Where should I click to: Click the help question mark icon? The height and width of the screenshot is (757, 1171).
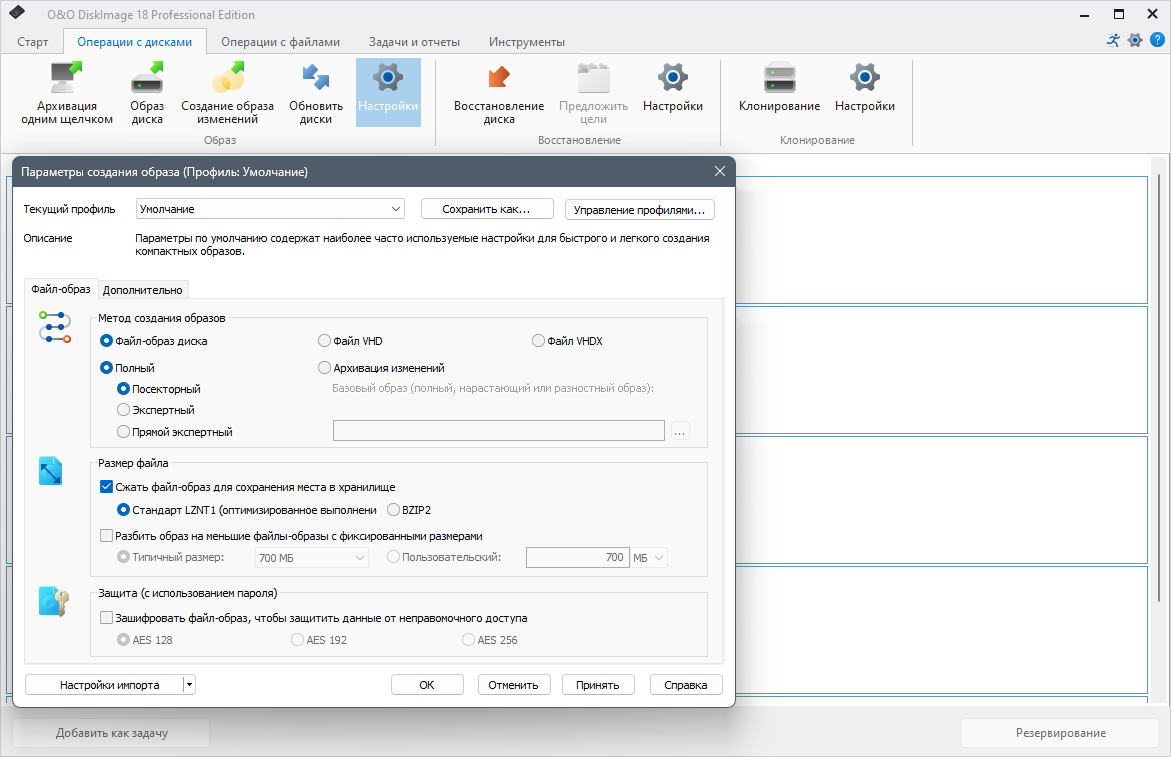coord(1157,40)
